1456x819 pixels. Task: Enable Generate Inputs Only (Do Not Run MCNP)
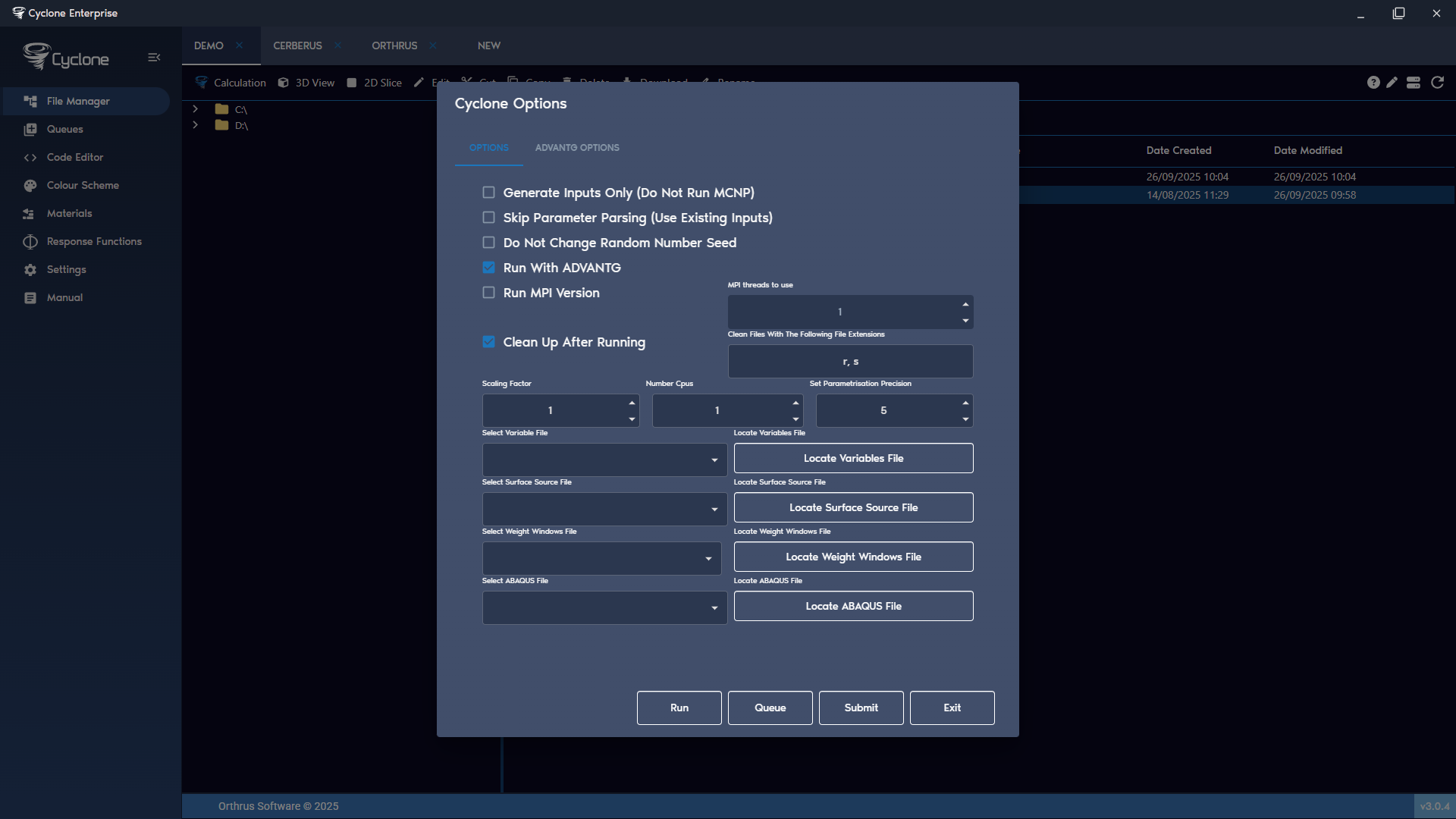click(x=488, y=193)
